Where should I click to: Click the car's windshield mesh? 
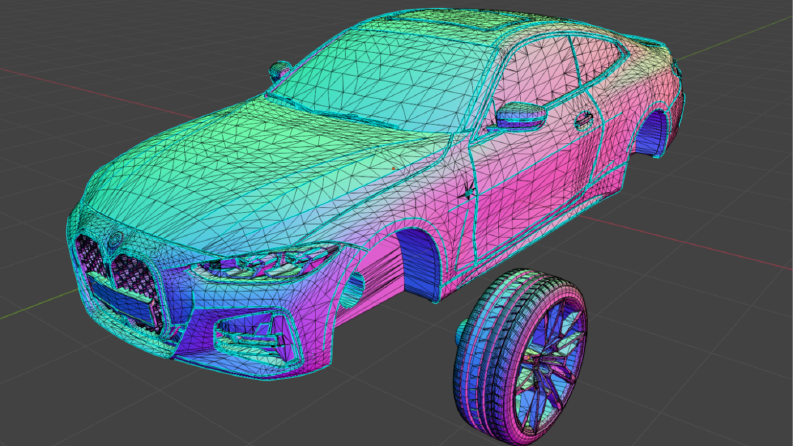(382, 81)
